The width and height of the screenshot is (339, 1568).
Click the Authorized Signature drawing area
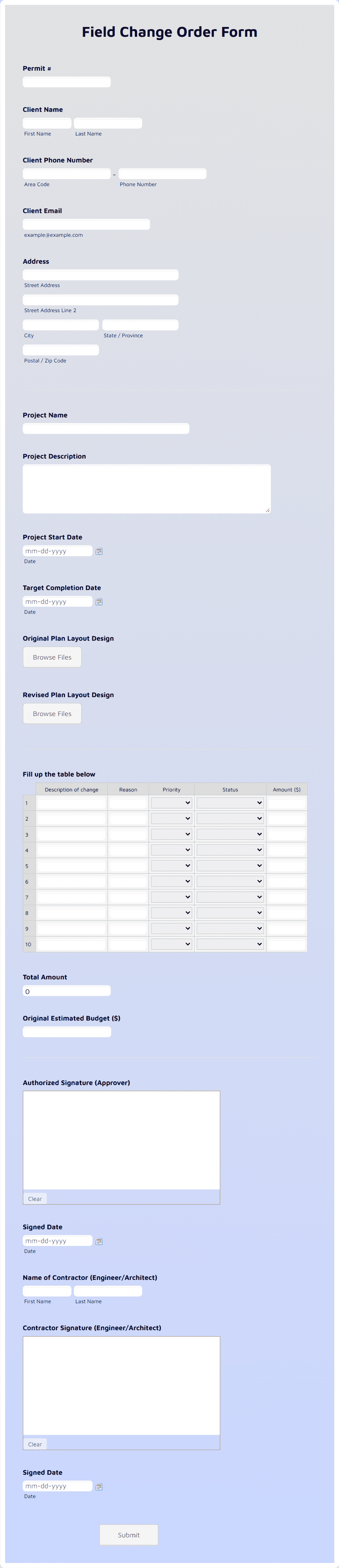click(121, 1138)
